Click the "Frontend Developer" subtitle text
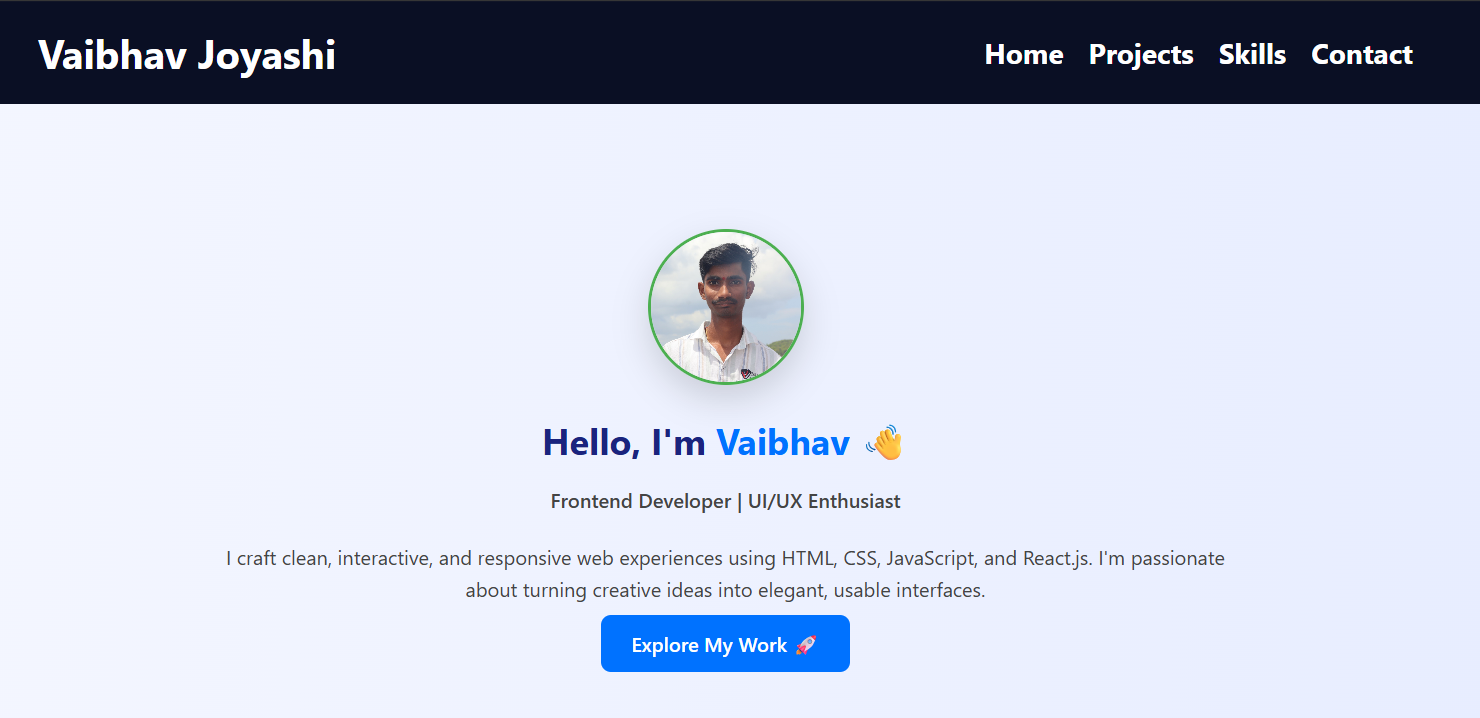This screenshot has width=1480, height=718. click(x=640, y=501)
